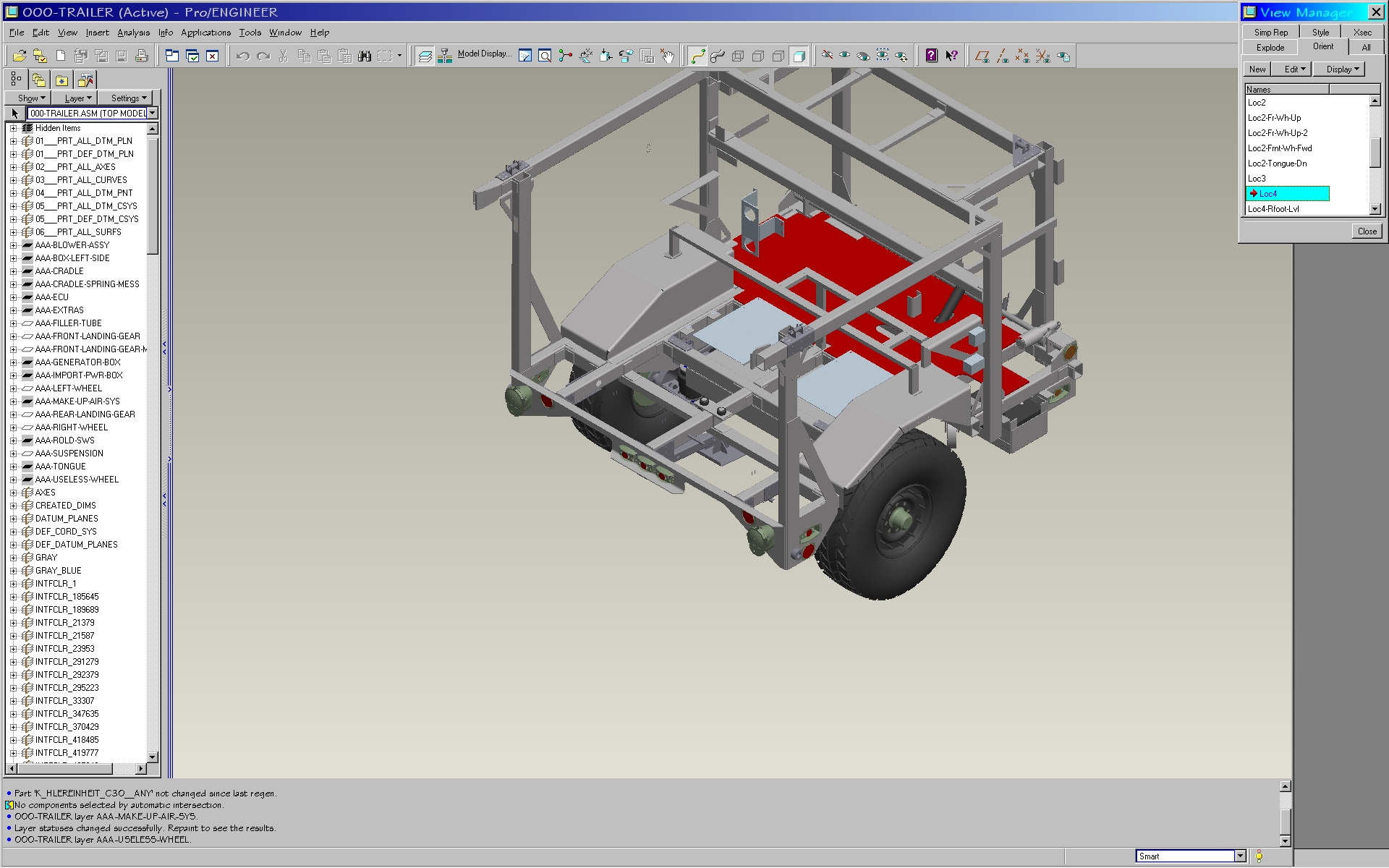This screenshot has width=1389, height=868.
Task: Create a new object with New icon
Action: point(61,56)
